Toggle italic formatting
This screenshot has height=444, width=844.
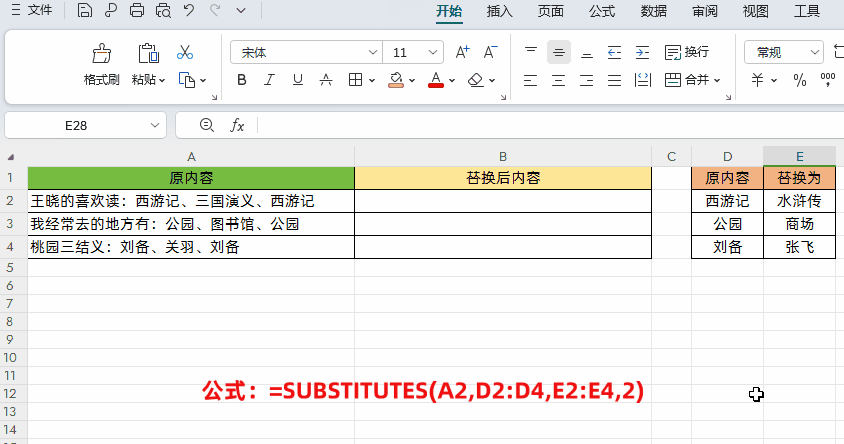270,80
